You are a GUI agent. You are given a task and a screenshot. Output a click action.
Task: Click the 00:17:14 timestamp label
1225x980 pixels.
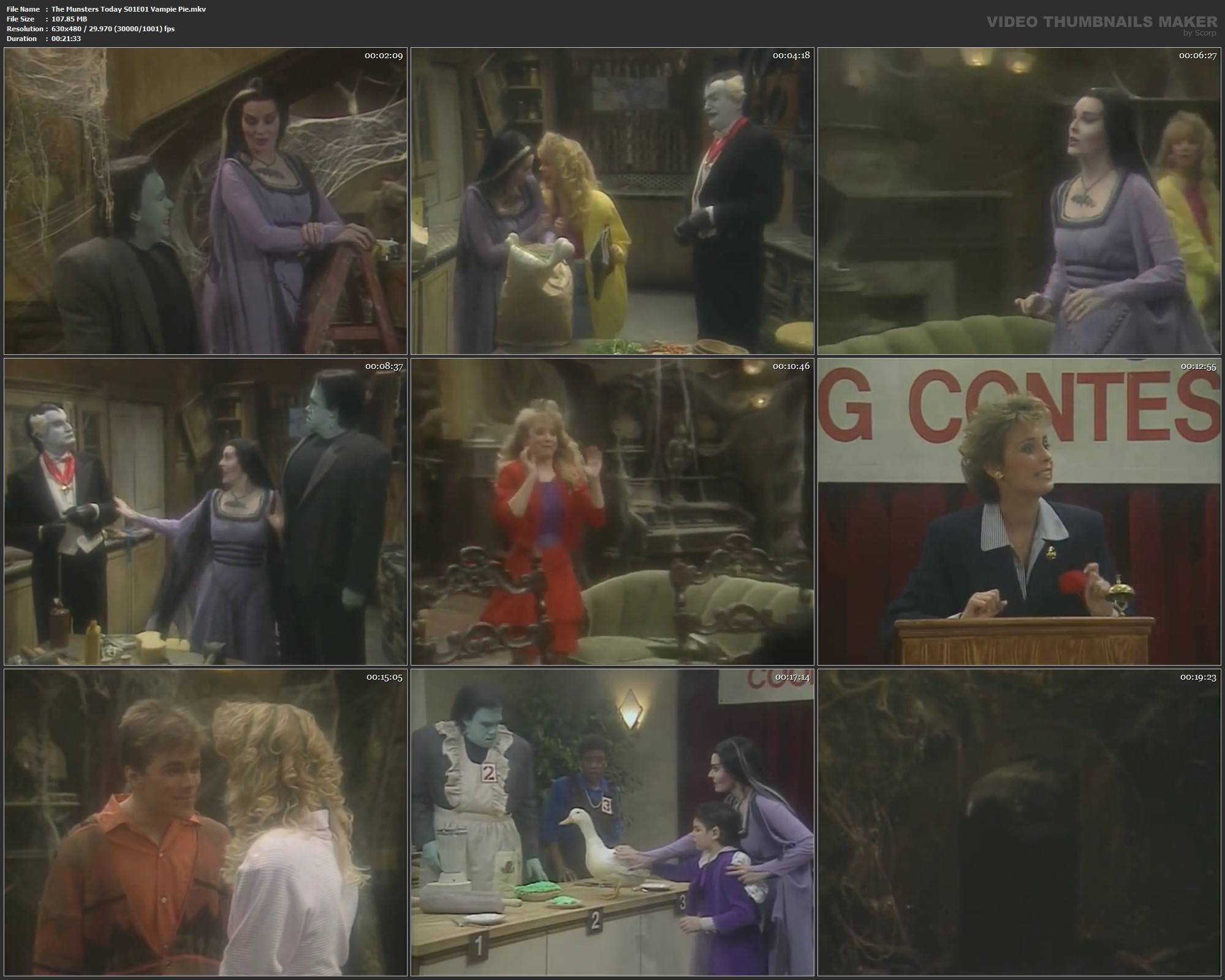pyautogui.click(x=792, y=677)
